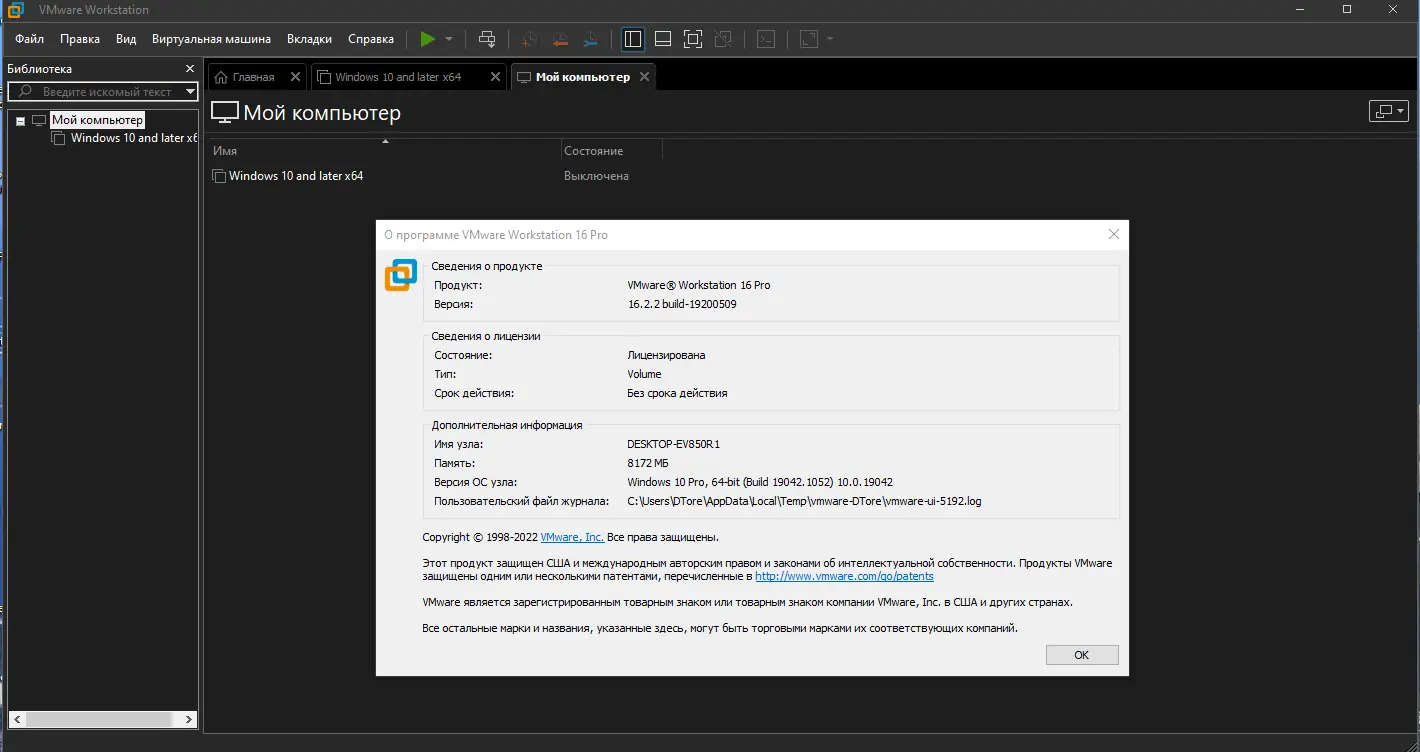Open the Вид menu
Image resolution: width=1420 pixels, height=752 pixels.
126,39
